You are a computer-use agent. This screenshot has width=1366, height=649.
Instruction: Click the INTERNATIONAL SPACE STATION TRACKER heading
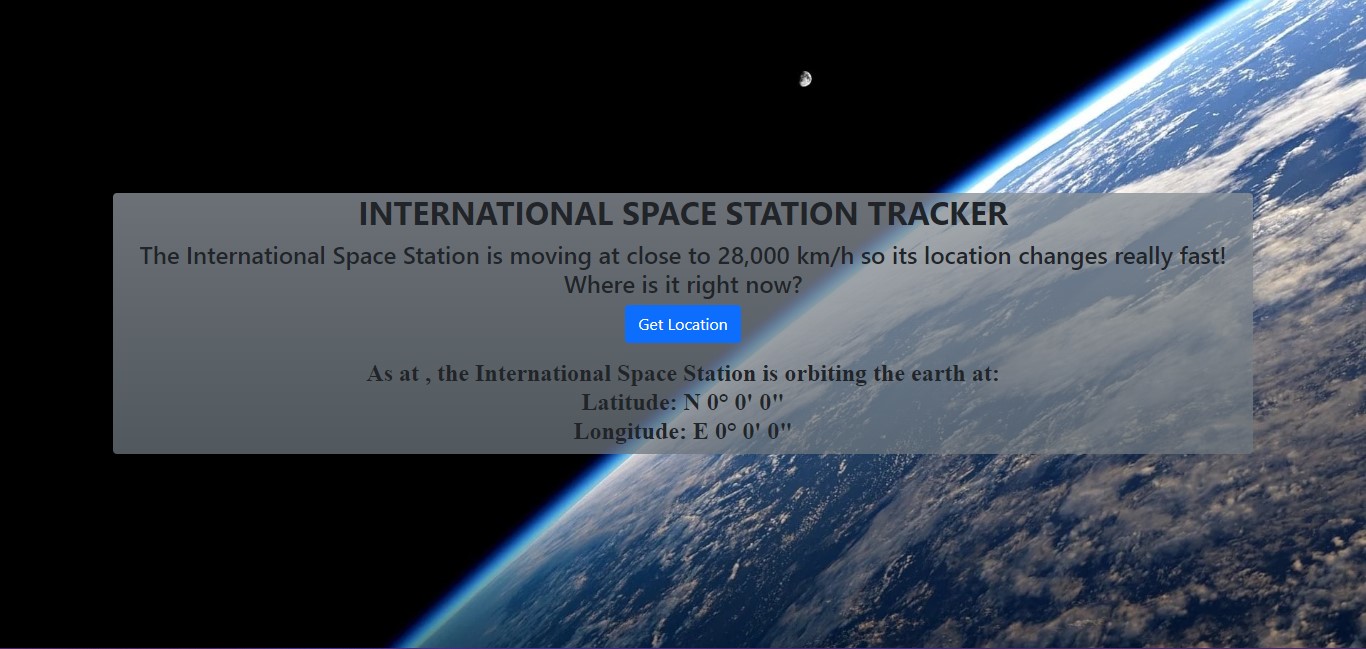tap(683, 213)
